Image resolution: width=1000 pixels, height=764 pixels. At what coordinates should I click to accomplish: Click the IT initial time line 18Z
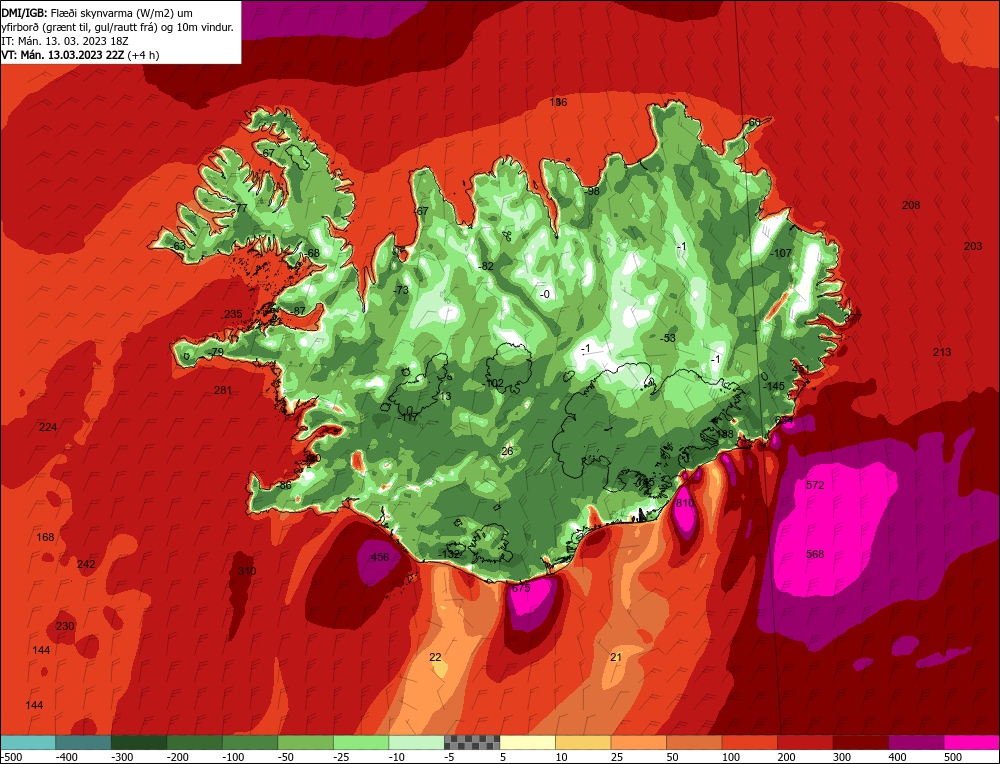(x=65, y=41)
